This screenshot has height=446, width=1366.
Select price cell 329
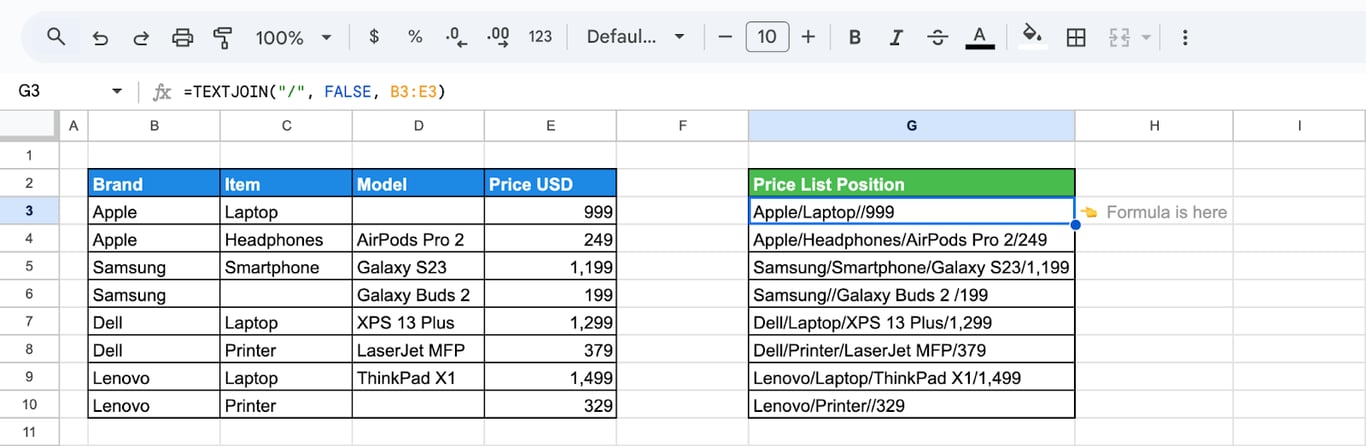[550, 405]
